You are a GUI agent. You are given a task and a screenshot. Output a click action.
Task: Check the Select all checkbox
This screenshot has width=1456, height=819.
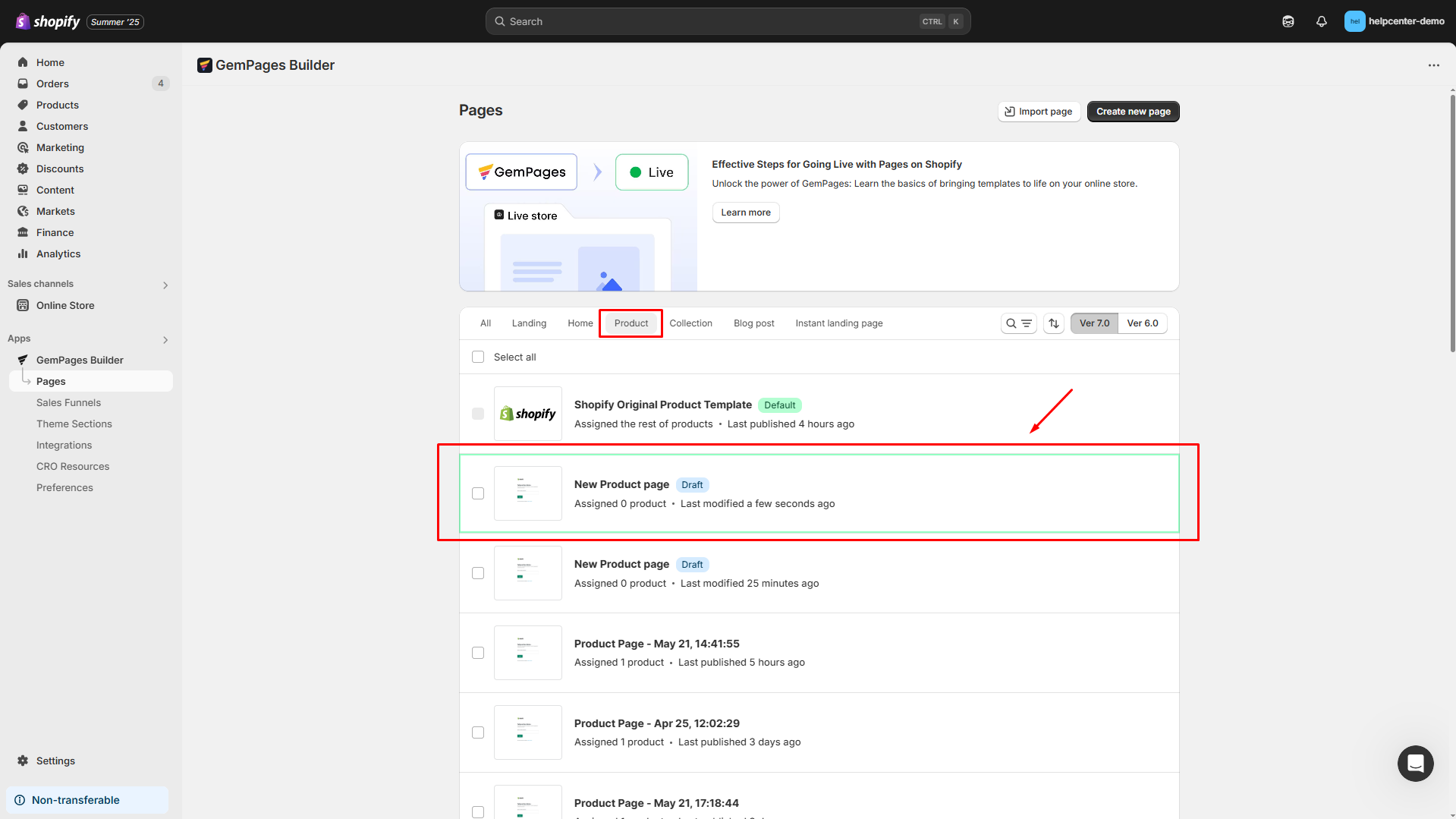(x=478, y=357)
